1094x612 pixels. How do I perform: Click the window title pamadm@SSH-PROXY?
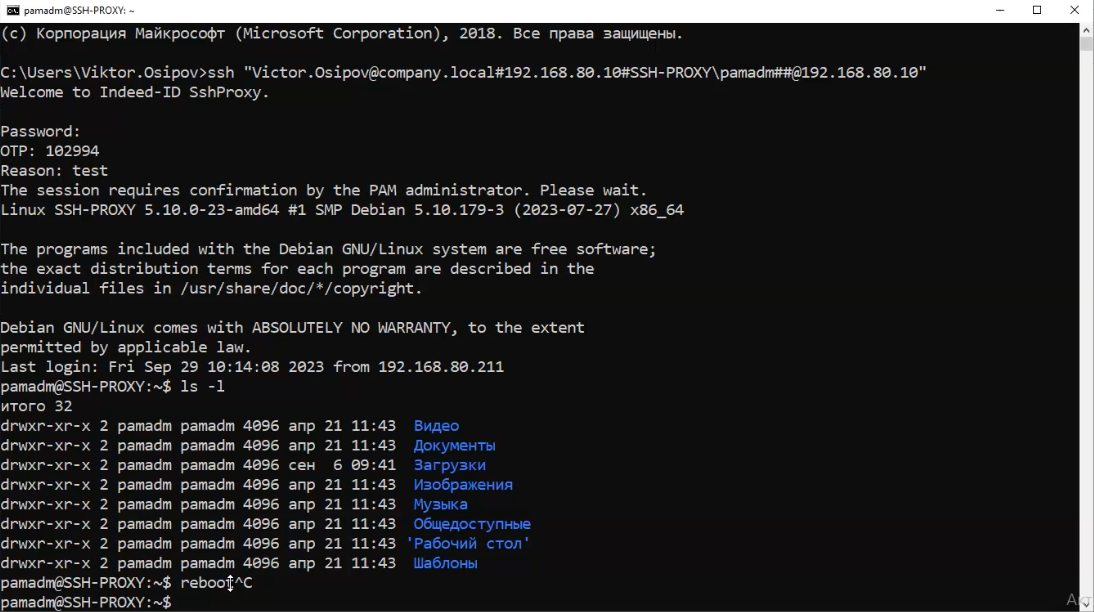pyautogui.click(x=80, y=11)
